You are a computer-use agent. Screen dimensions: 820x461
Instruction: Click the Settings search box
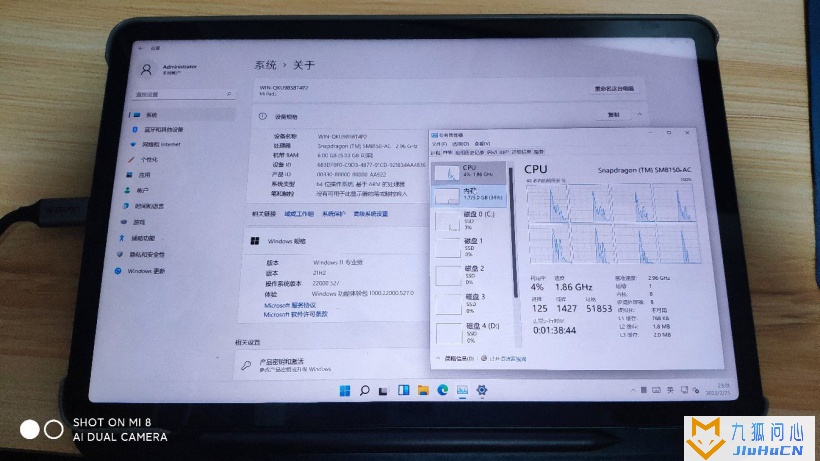tap(184, 94)
